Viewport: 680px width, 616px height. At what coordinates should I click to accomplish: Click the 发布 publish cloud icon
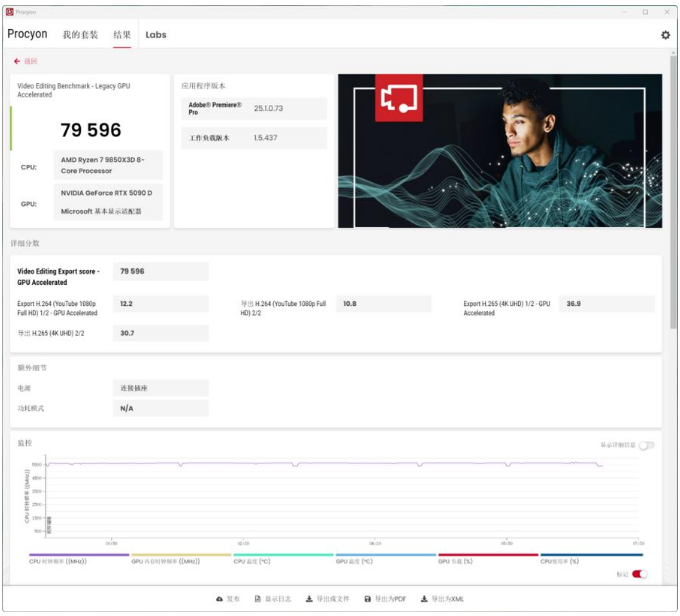(x=220, y=599)
